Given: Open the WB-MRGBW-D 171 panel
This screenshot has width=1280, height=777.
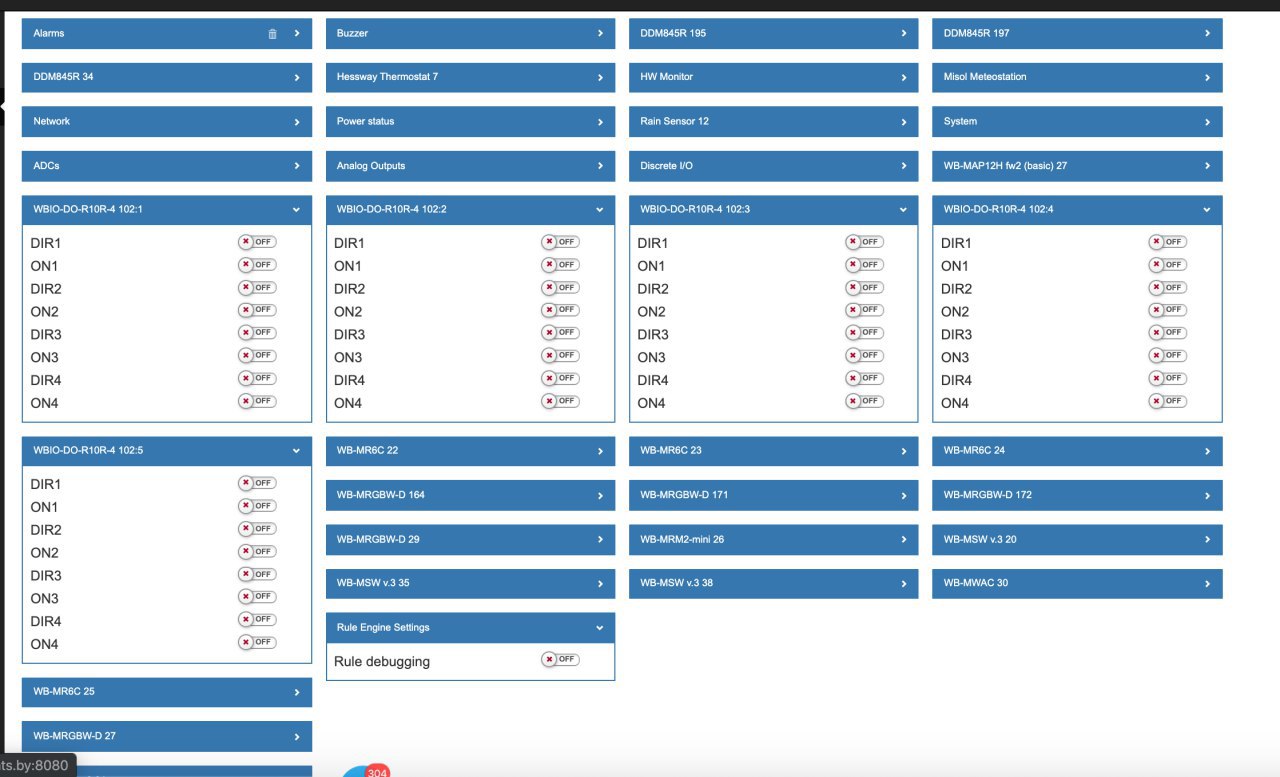Looking at the screenshot, I should point(773,495).
